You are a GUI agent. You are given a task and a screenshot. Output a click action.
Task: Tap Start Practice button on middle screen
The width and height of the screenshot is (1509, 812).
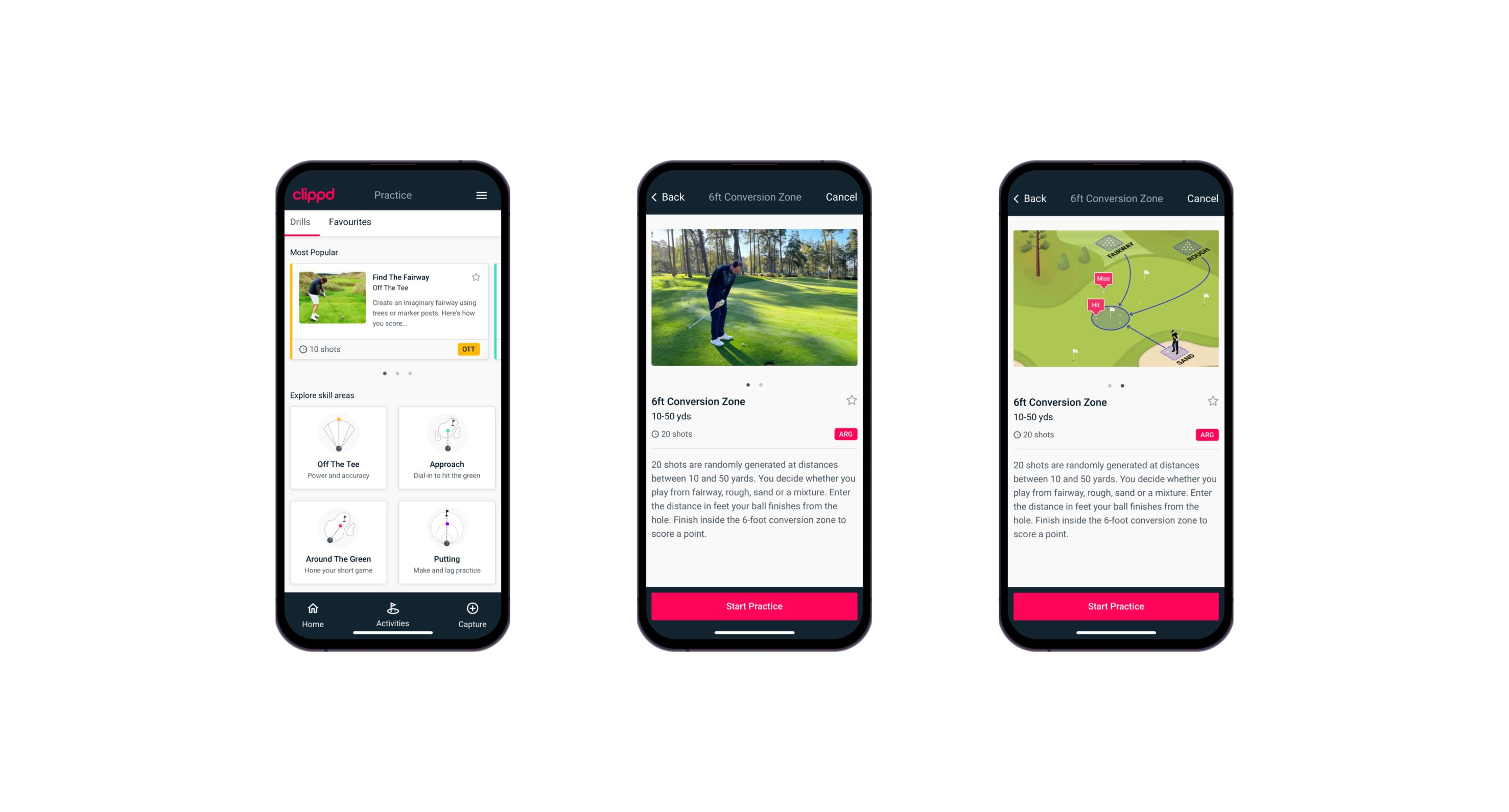click(754, 605)
